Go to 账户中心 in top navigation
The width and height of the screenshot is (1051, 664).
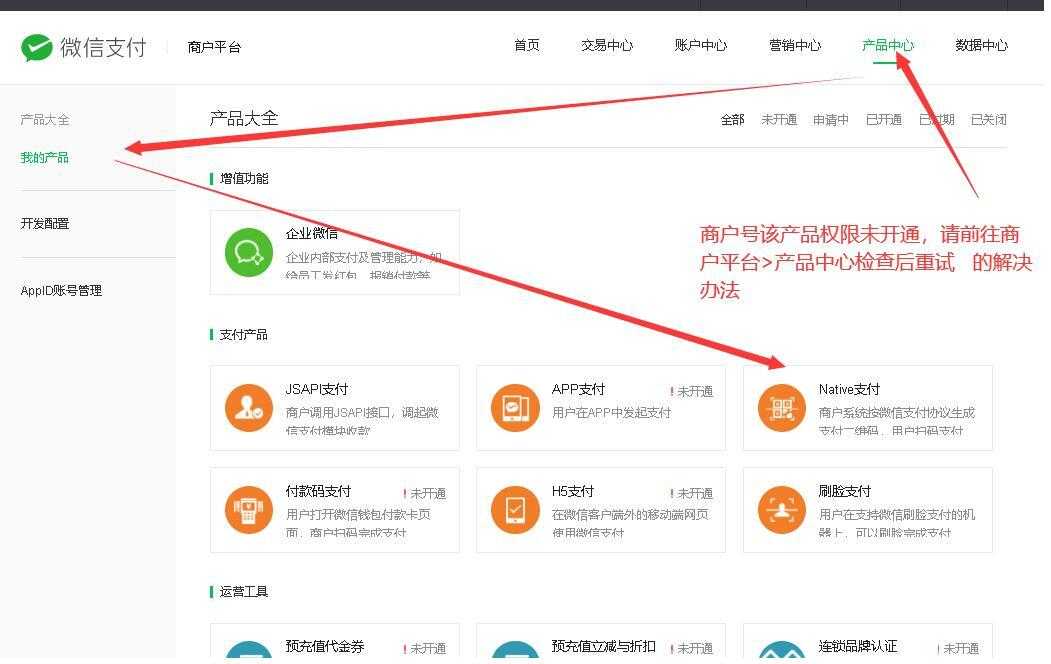pyautogui.click(x=700, y=46)
